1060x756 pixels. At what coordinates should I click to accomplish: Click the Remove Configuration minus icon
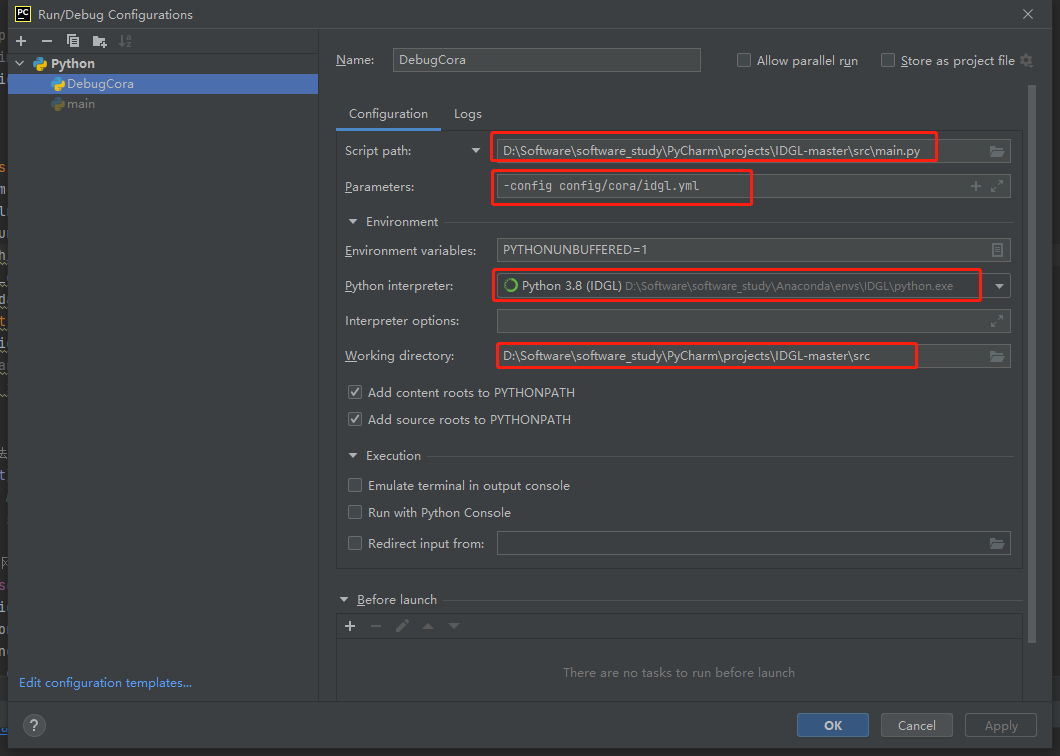pos(46,40)
